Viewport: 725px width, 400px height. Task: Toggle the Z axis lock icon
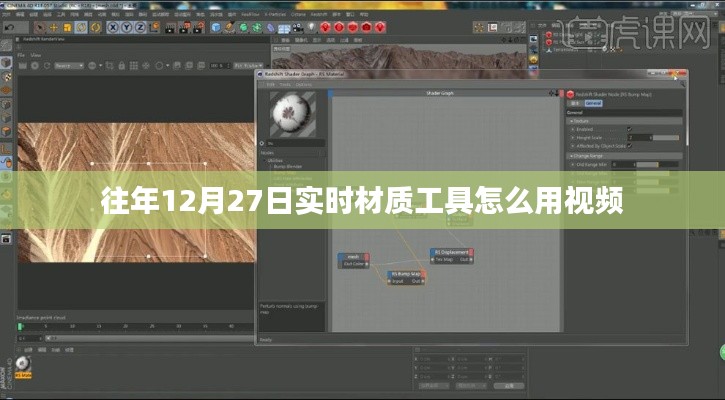(140, 27)
